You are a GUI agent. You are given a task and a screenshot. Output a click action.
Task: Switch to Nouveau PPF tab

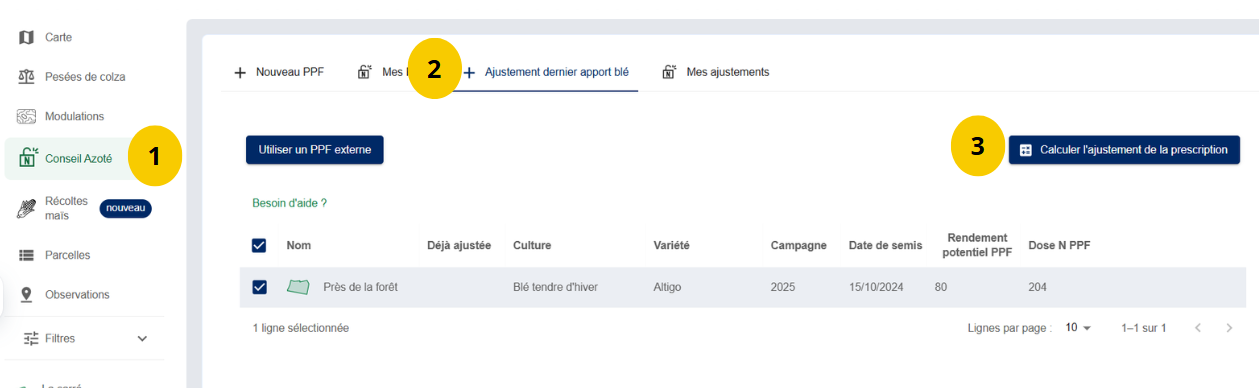pos(278,72)
